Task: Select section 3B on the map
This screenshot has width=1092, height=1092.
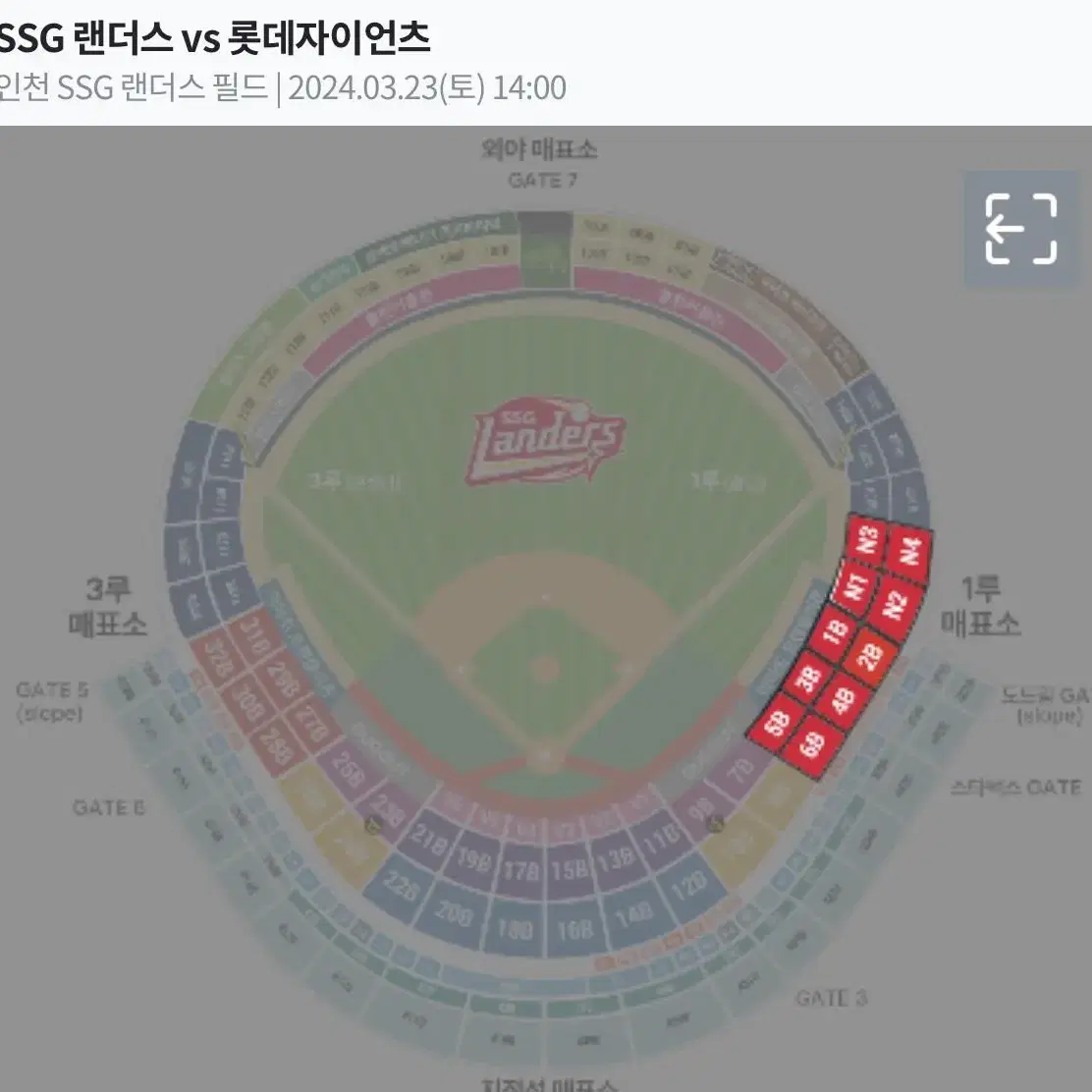Action: 808,678
